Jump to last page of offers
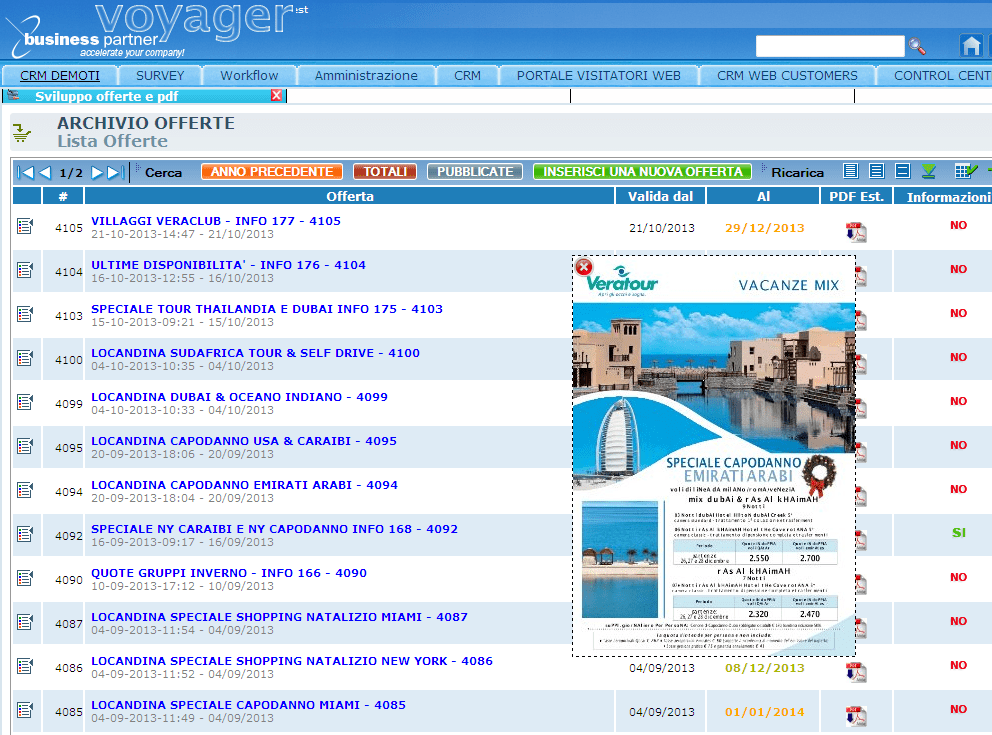This screenshot has width=992, height=735. pos(116,172)
